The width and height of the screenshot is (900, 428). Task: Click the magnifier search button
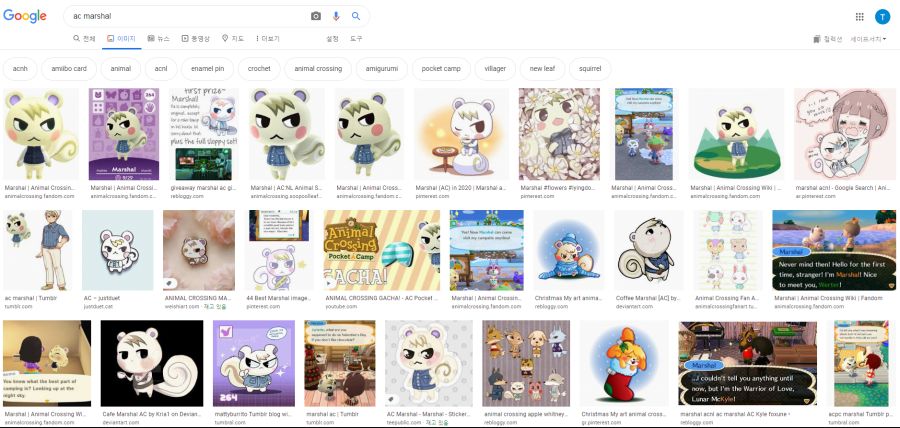coord(356,16)
